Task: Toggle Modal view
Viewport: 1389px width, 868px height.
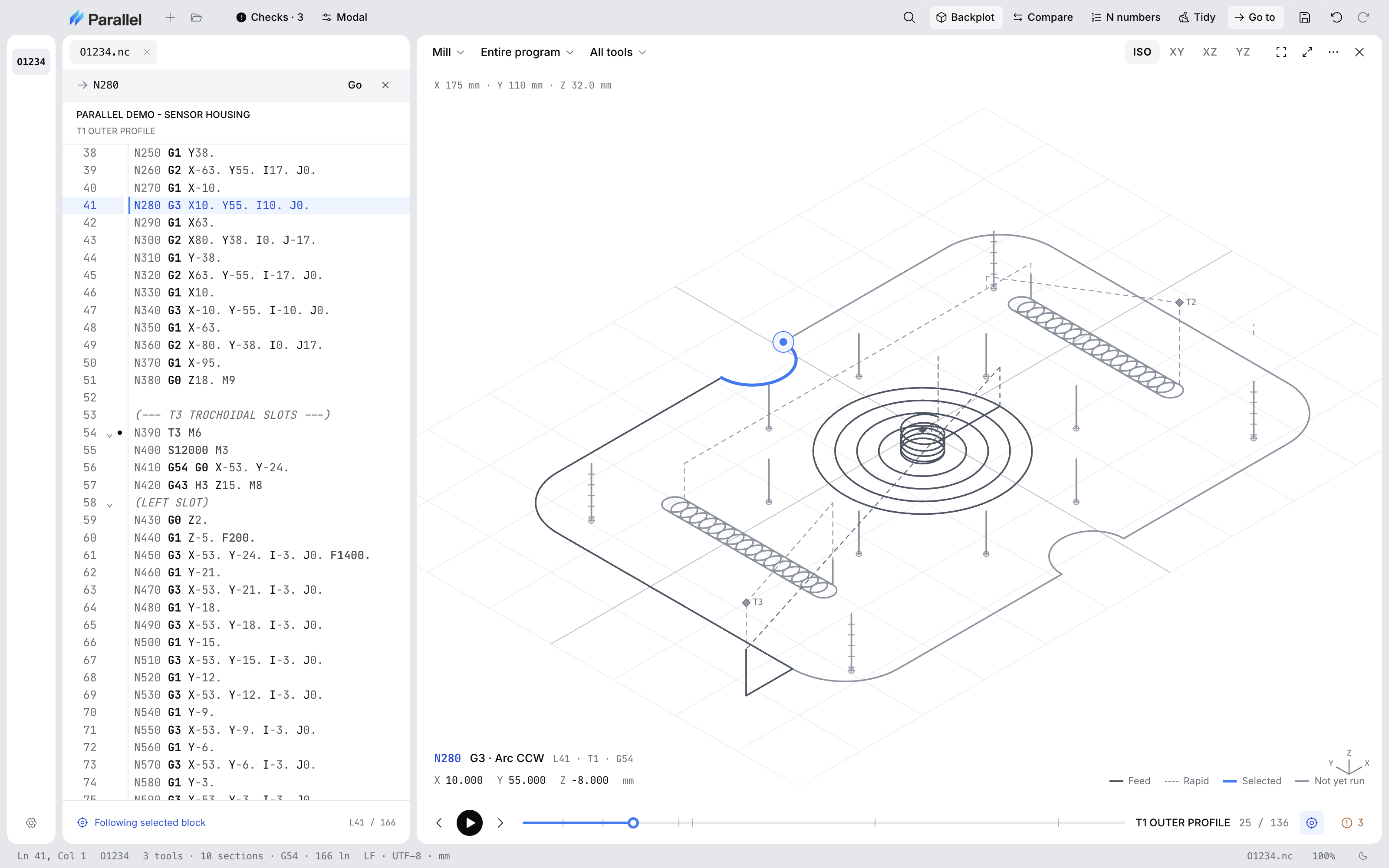Action: pos(344,17)
